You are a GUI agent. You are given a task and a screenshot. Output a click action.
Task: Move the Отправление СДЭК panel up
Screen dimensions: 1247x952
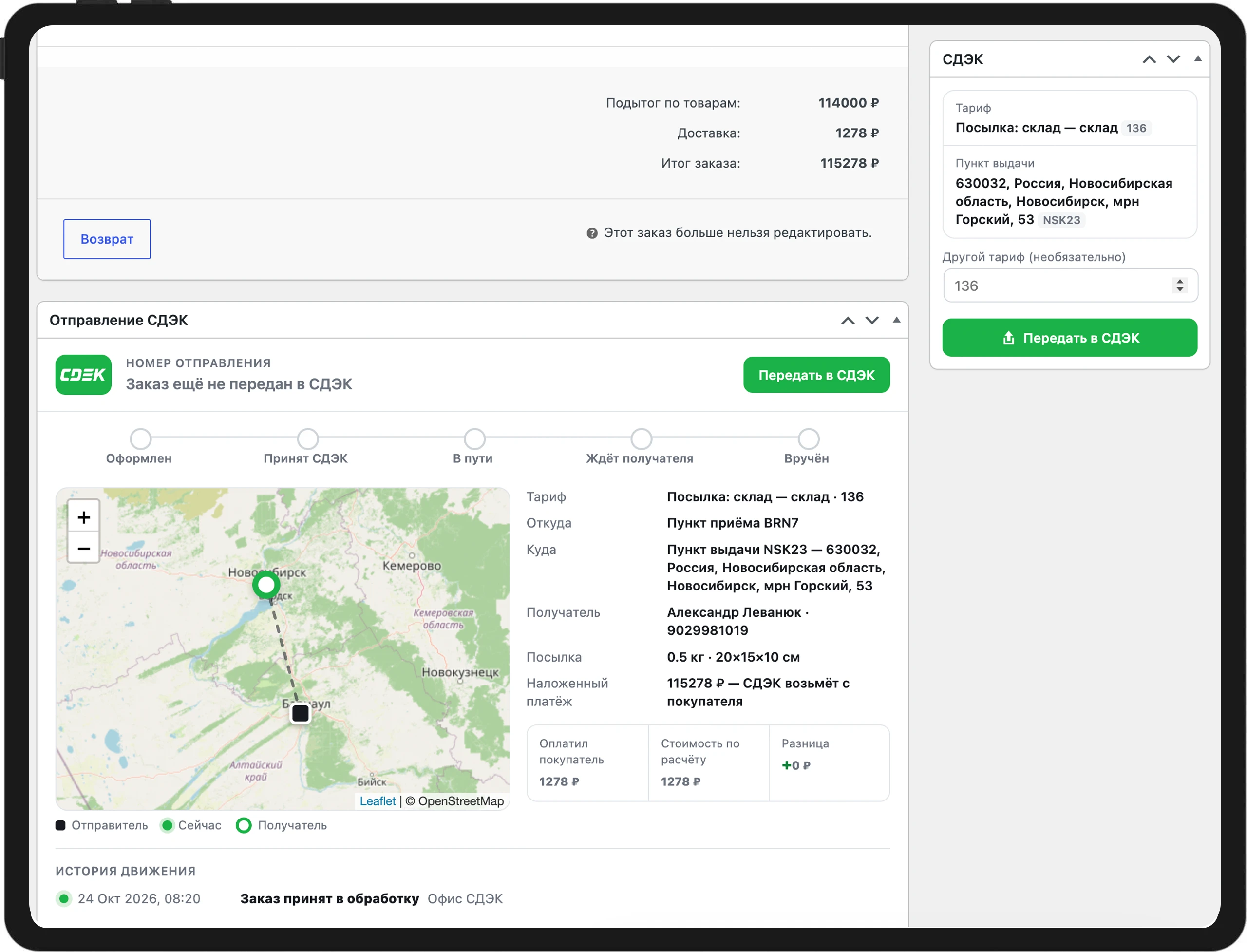[848, 320]
